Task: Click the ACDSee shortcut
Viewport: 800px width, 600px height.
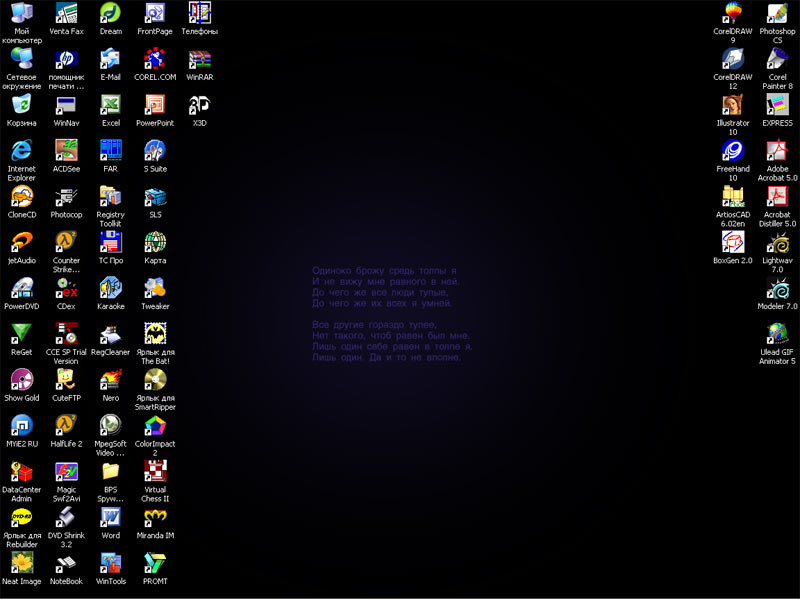Action: pos(66,151)
